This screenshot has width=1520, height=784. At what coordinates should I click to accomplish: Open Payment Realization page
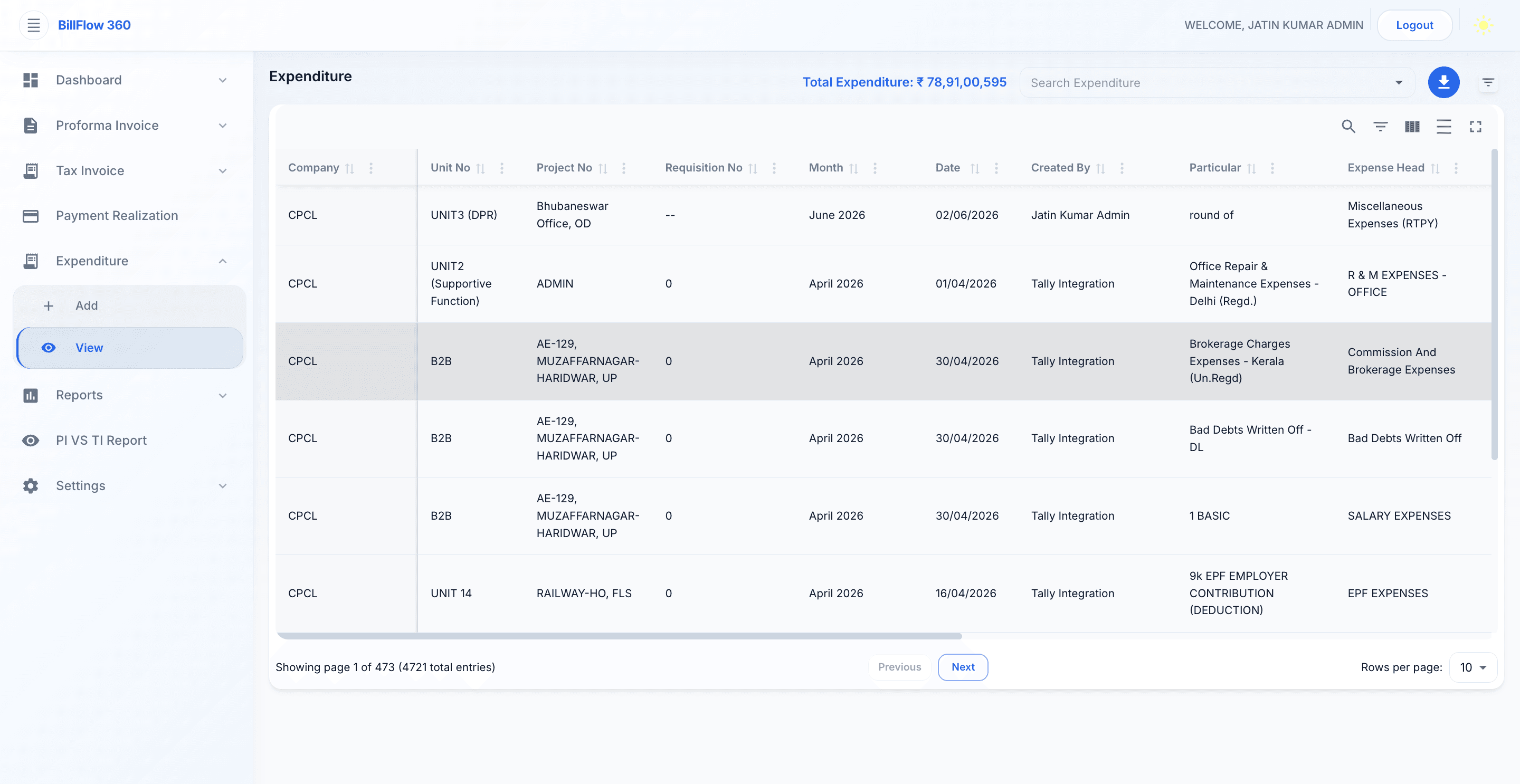(x=126, y=216)
